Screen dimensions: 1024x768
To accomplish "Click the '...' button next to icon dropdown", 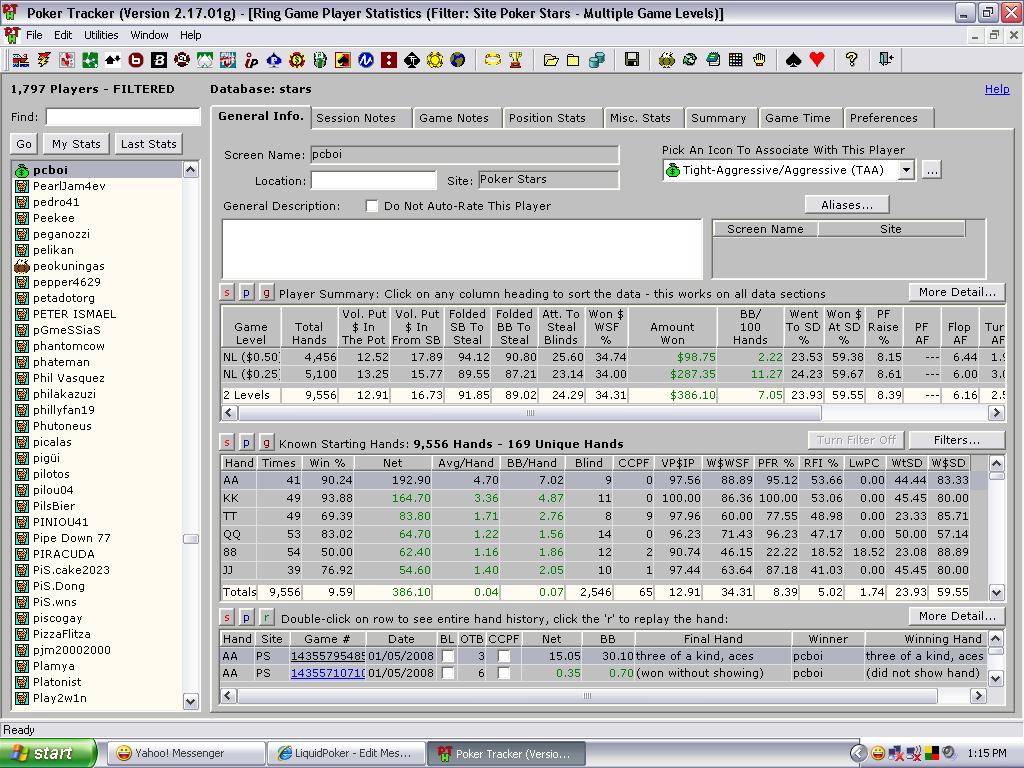I will point(932,170).
